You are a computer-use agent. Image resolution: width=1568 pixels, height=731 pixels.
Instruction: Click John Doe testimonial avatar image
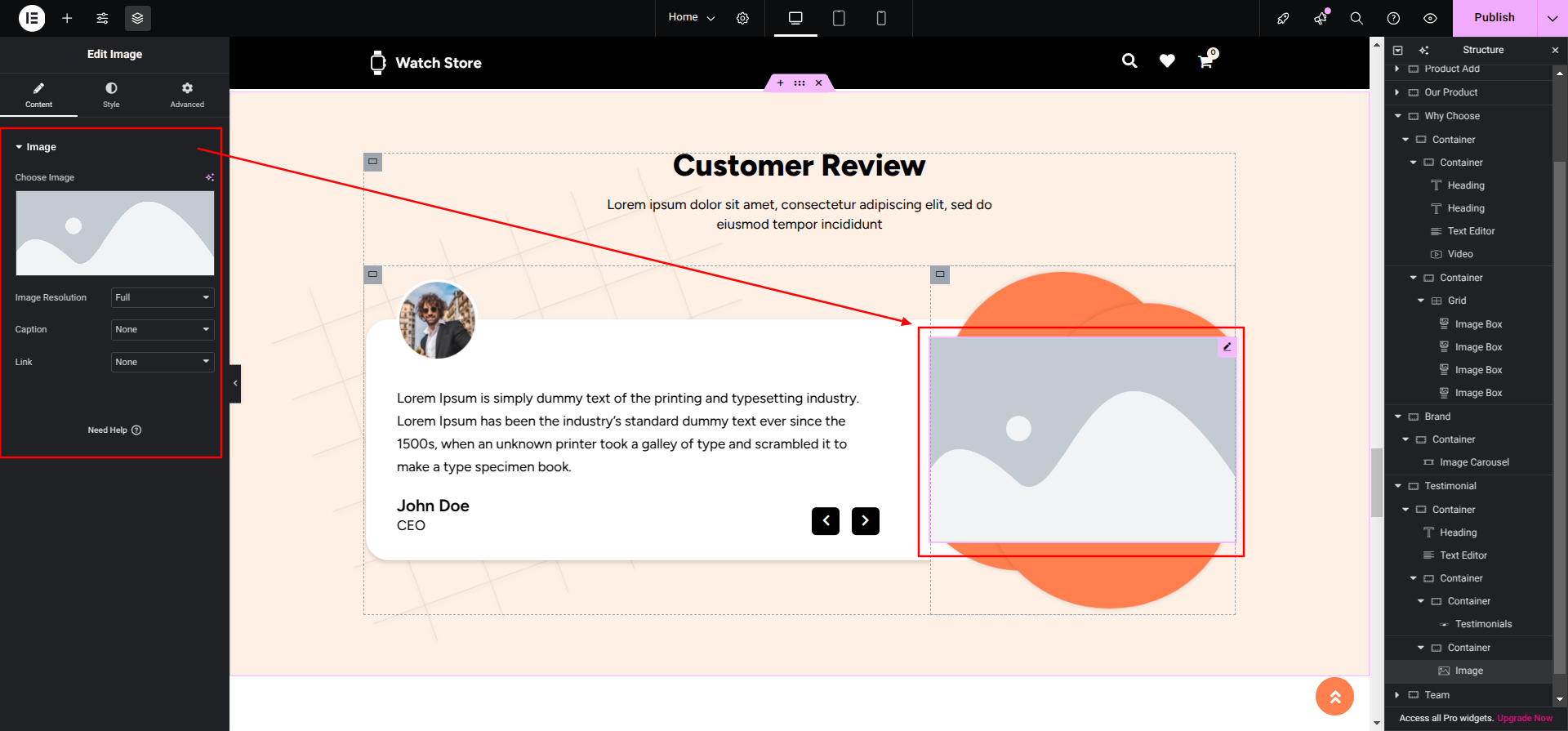(437, 320)
